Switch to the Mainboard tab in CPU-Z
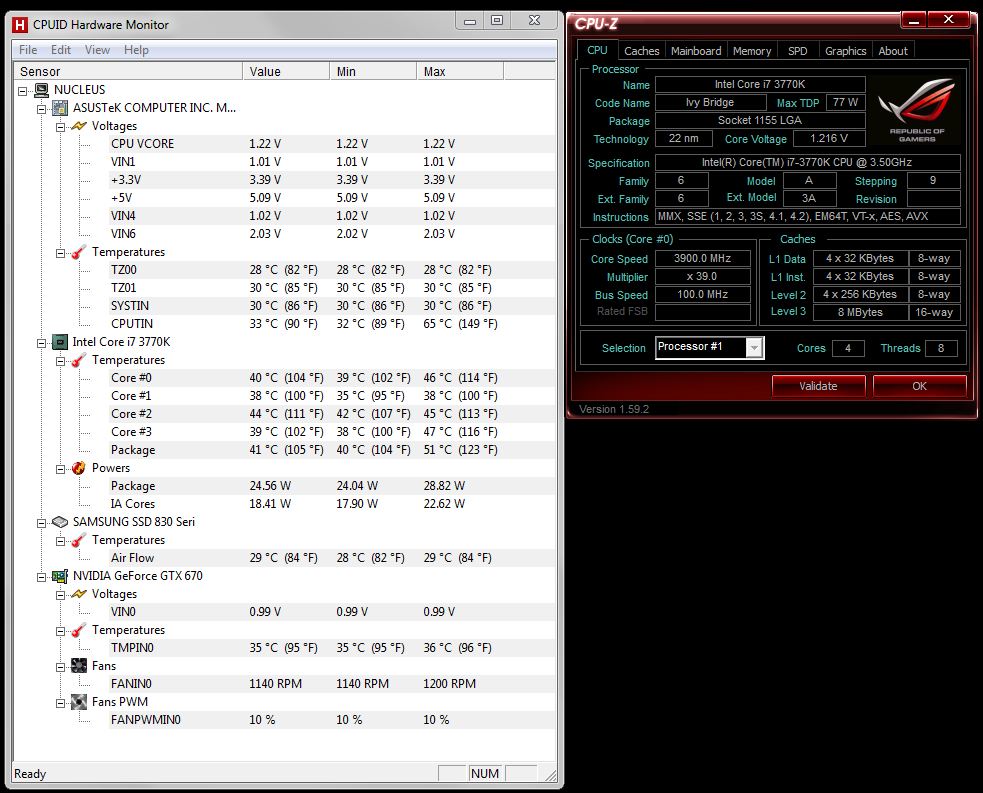The width and height of the screenshot is (983, 793). [x=696, y=51]
